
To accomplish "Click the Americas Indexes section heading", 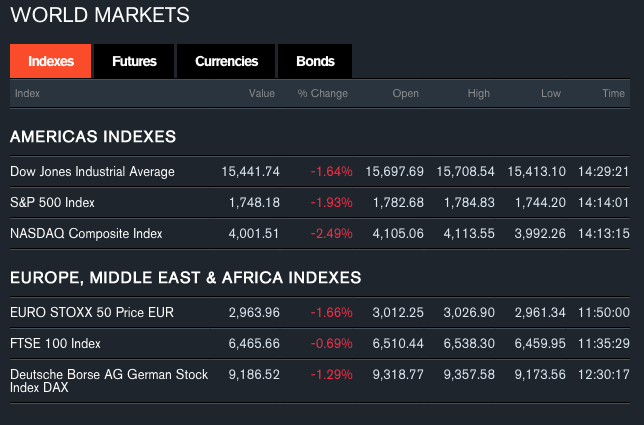I will (x=93, y=137).
